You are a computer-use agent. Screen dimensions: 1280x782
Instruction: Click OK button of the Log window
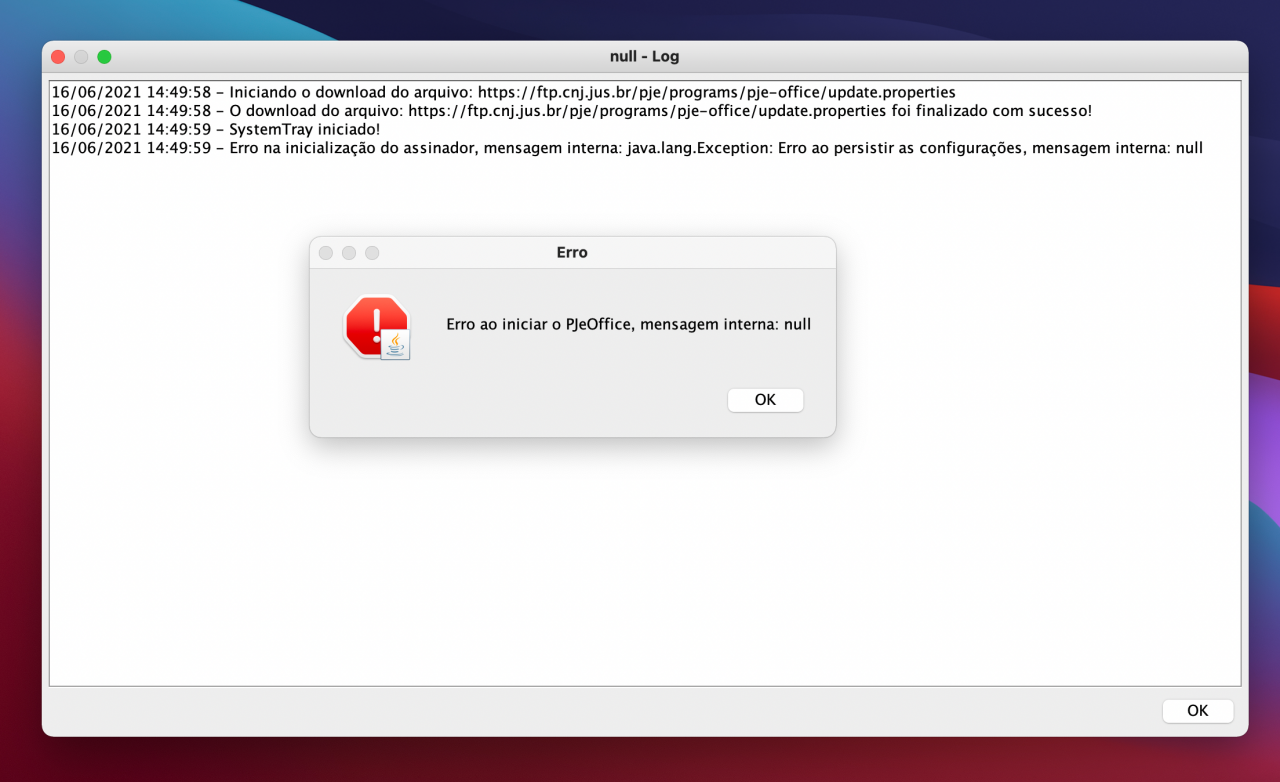(x=1197, y=711)
